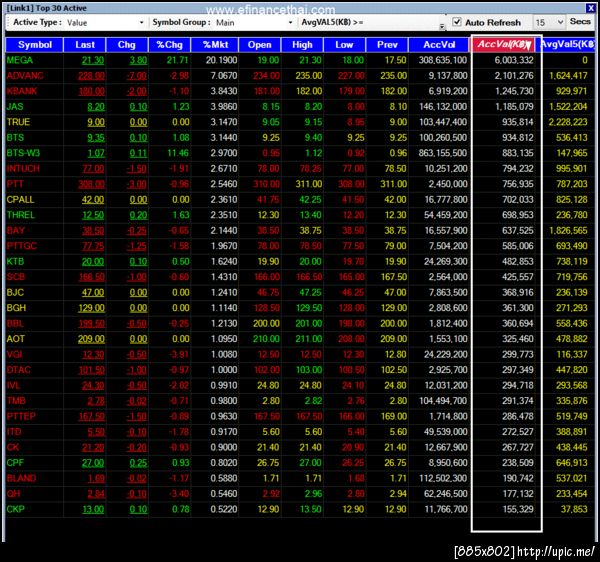Close the Top 30 Active window
Screen dimensions: 600x562
[x=590, y=8]
